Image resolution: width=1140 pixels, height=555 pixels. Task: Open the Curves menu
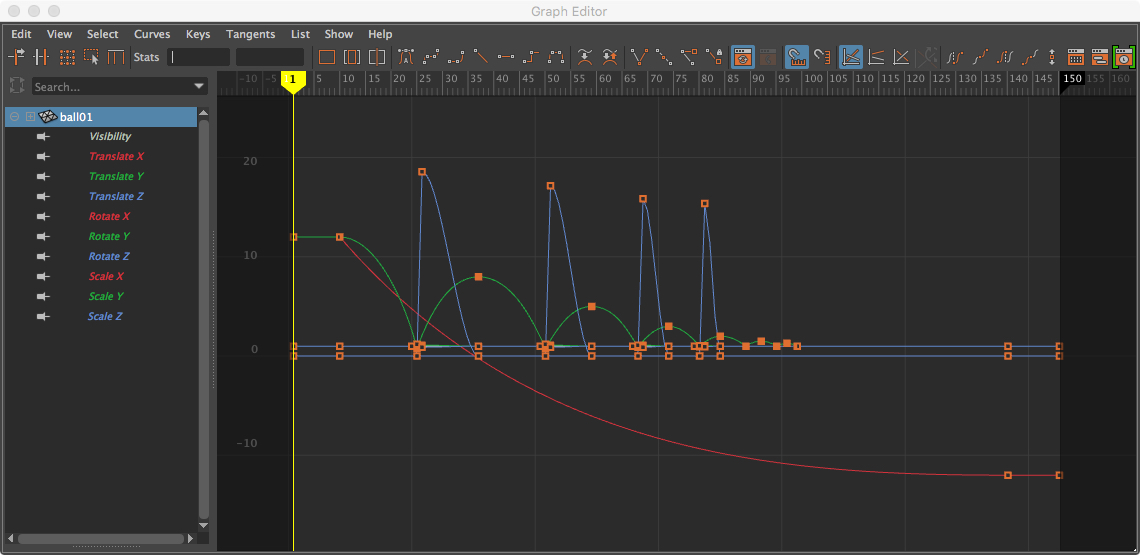(x=152, y=34)
